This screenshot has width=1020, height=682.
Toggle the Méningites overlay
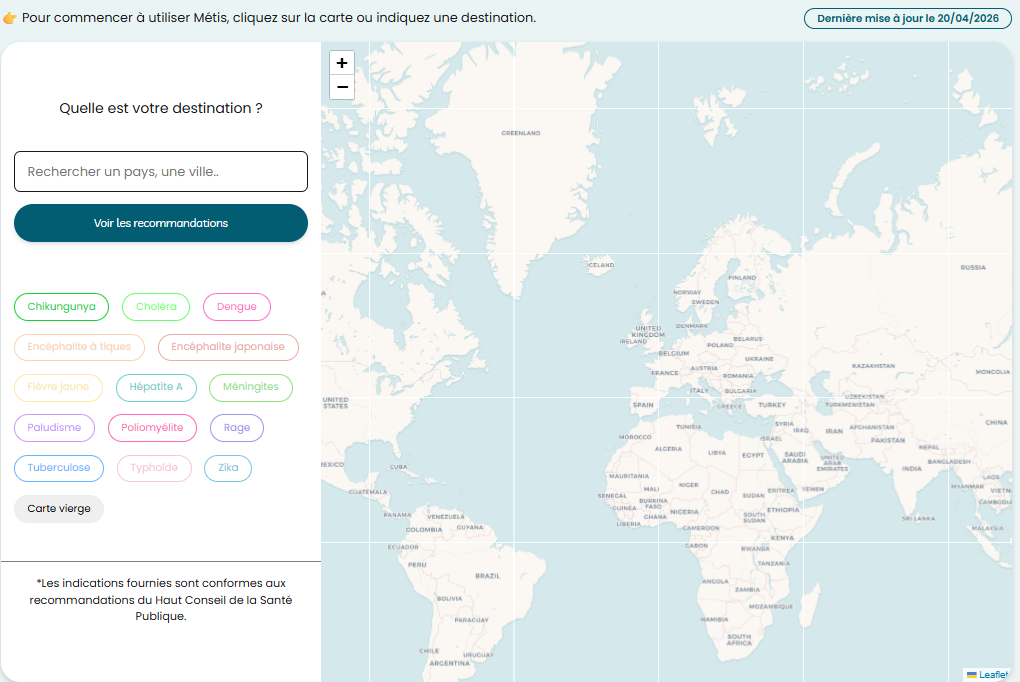tap(250, 387)
